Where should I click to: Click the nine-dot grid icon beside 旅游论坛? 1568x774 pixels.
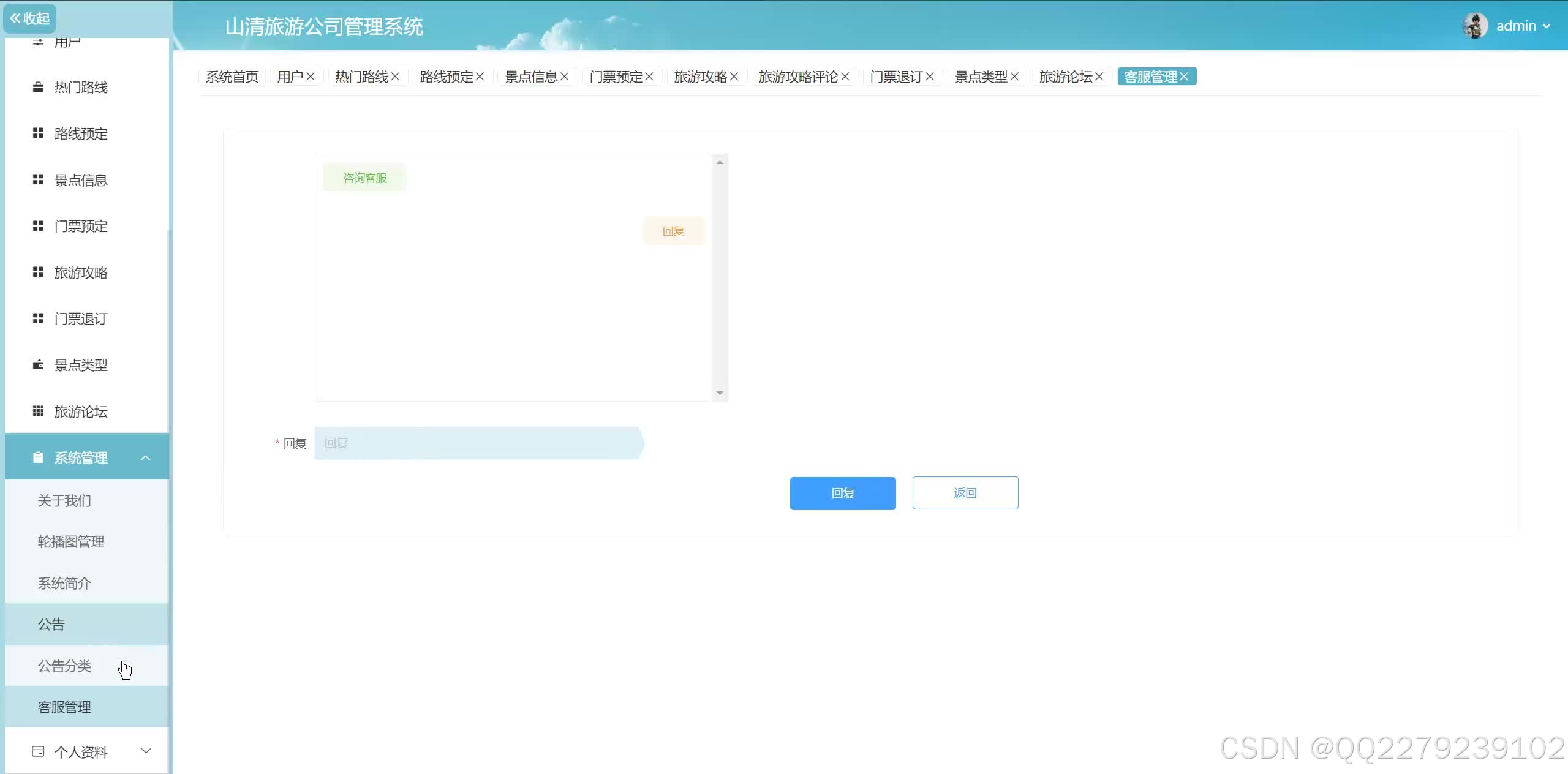[x=38, y=411]
